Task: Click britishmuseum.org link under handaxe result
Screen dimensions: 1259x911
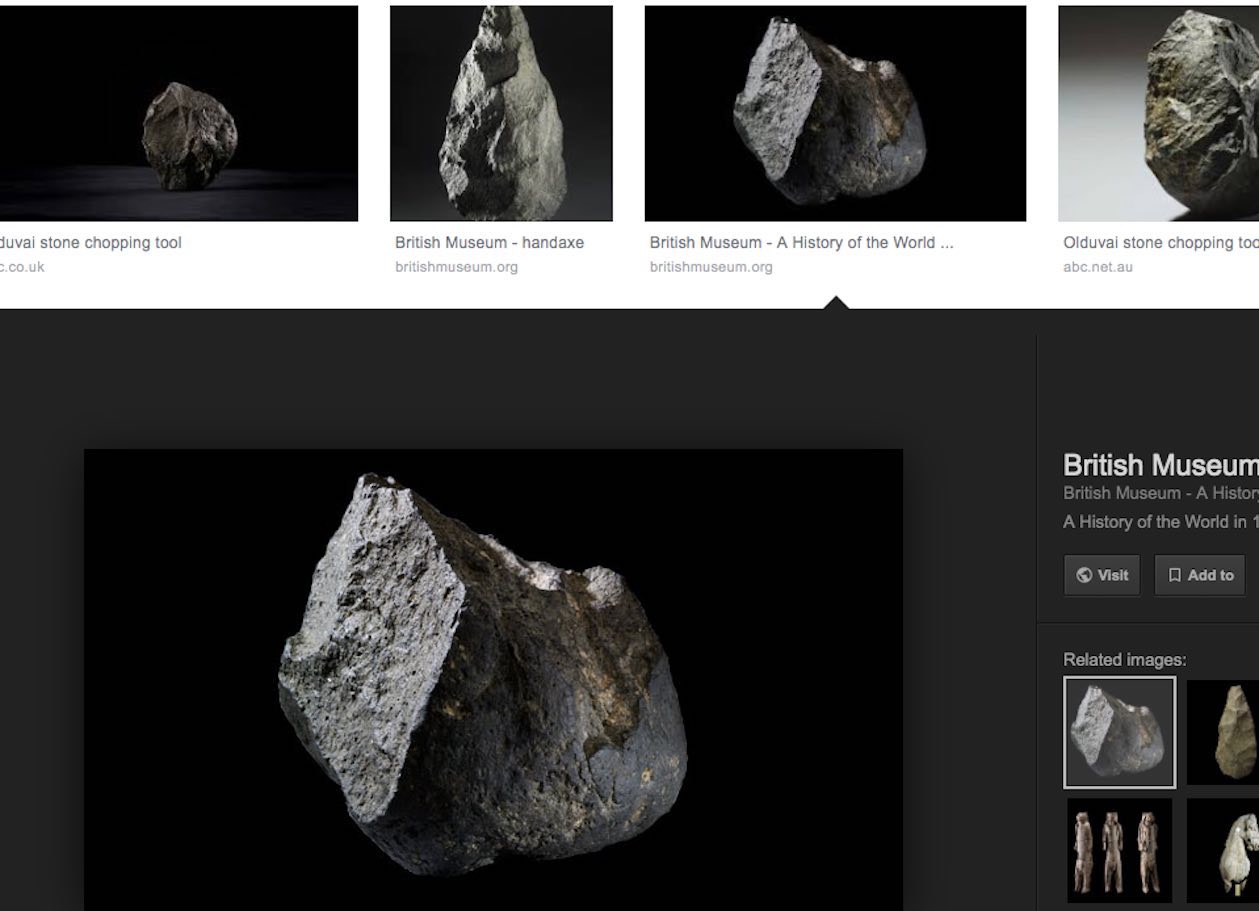Action: [x=456, y=267]
